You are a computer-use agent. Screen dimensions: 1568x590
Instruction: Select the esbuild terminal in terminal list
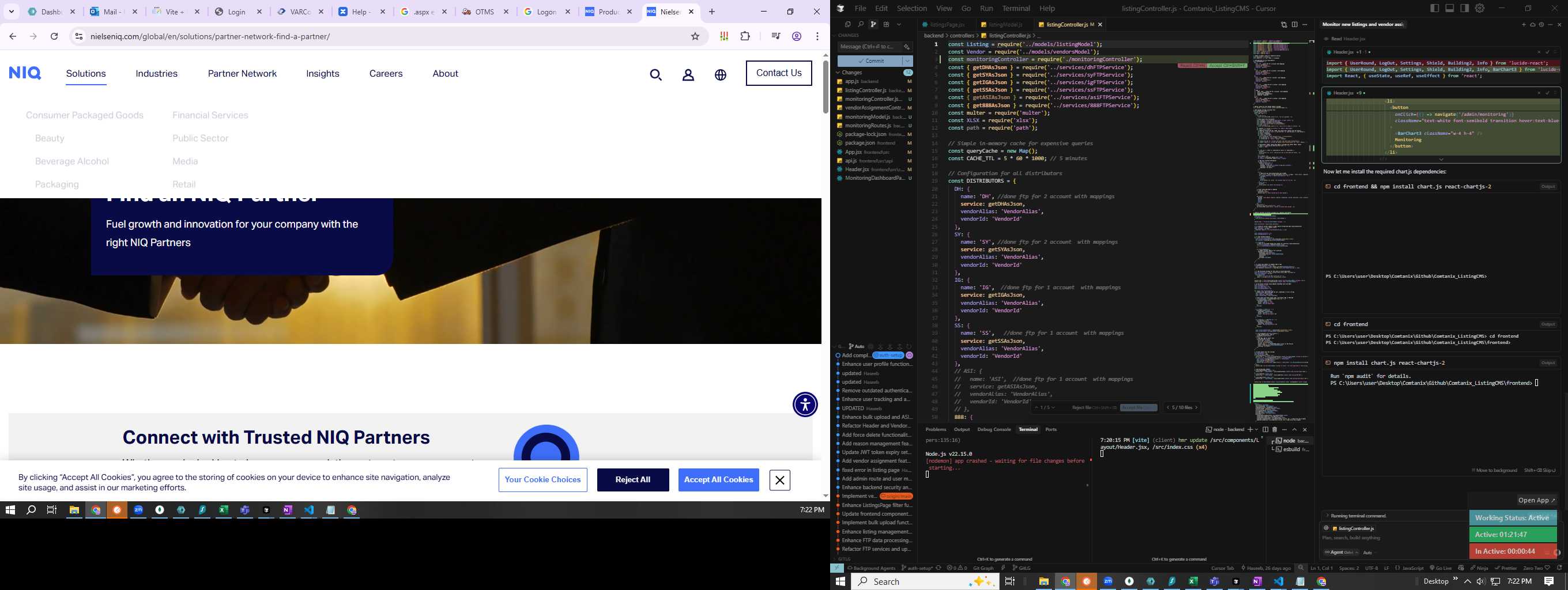pyautogui.click(x=1292, y=450)
